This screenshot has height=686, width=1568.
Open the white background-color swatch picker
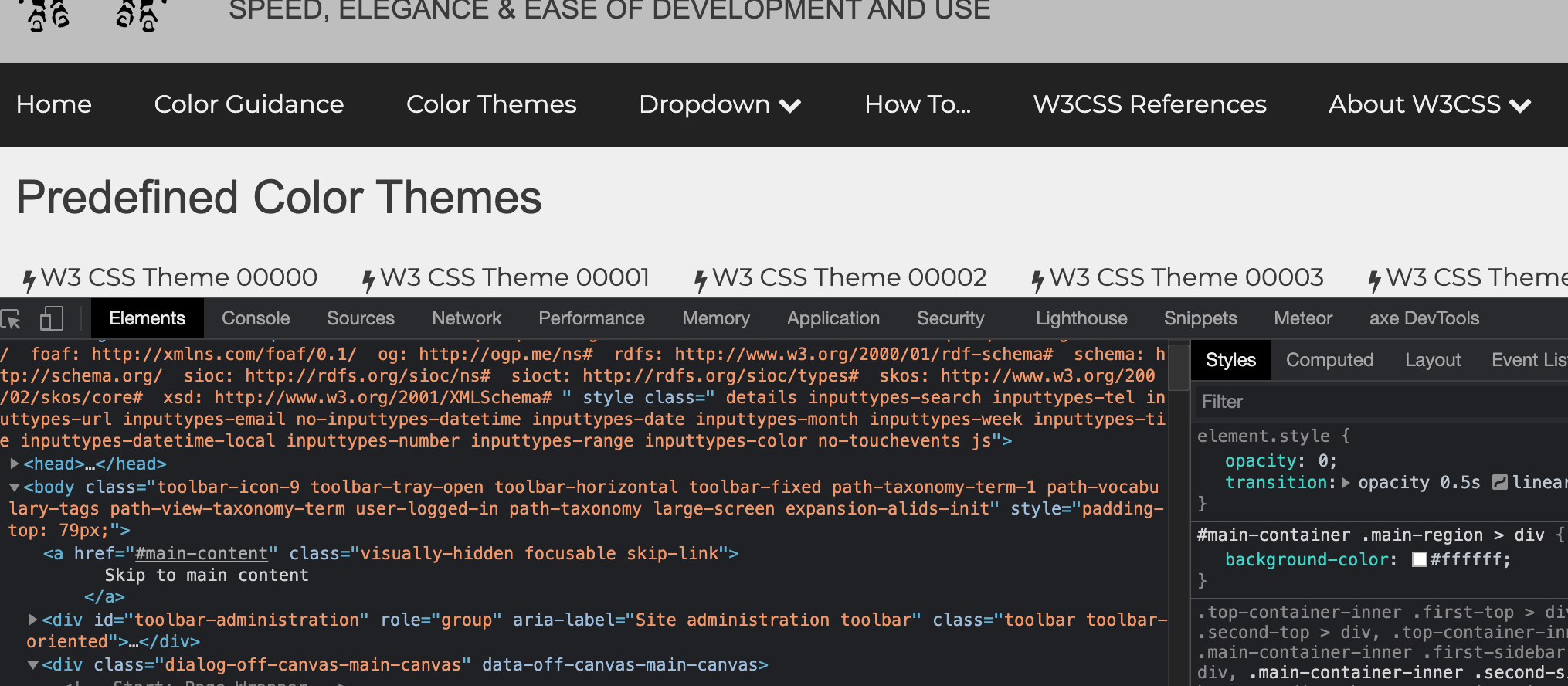point(1419,559)
